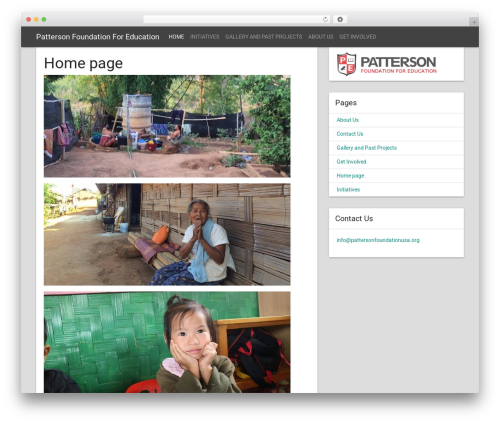Click the photo of elderly woman praying
Screen dimensions: 500x423
(x=167, y=234)
